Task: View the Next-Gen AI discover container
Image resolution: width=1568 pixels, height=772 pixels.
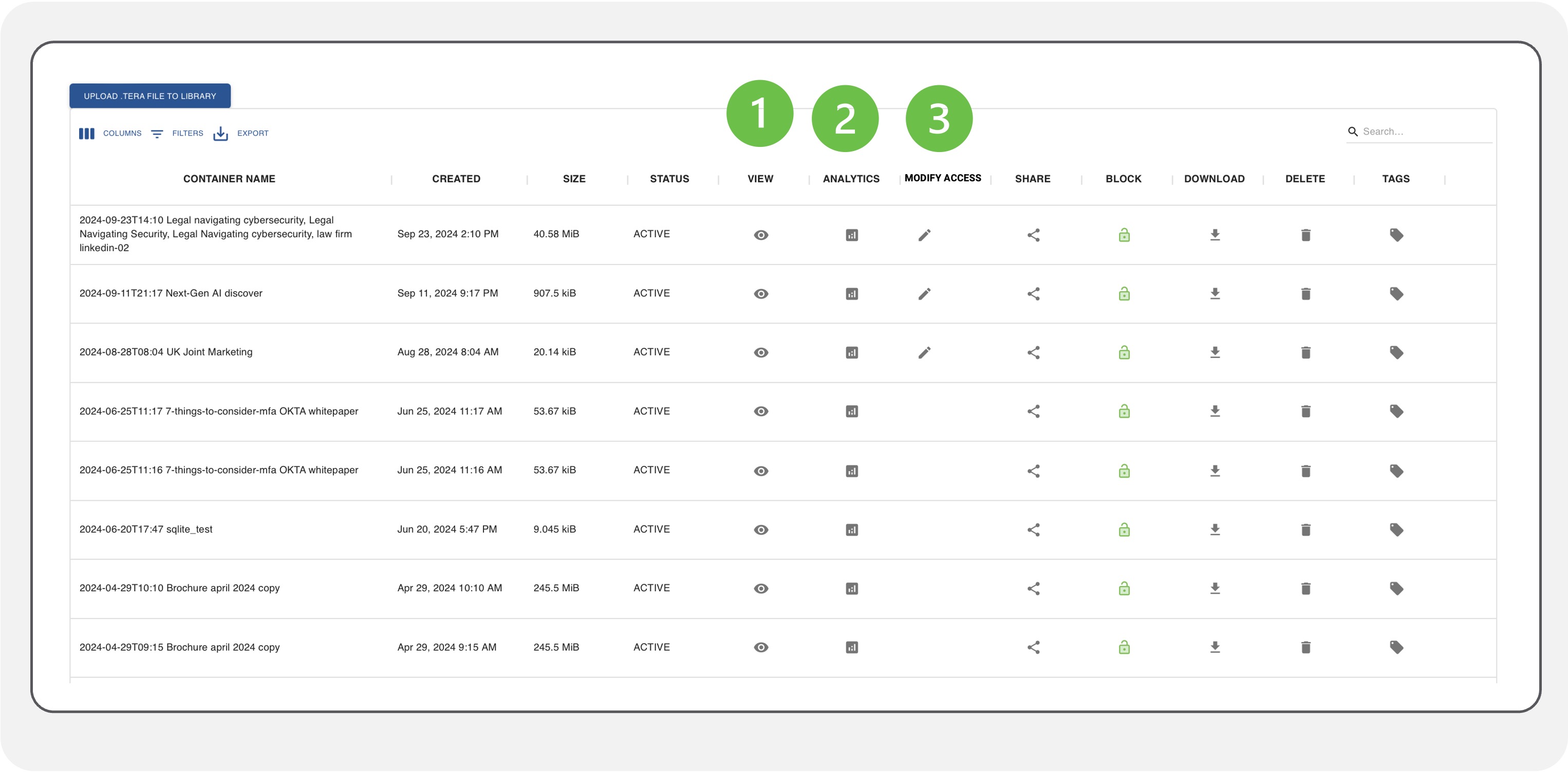Action: 761,294
